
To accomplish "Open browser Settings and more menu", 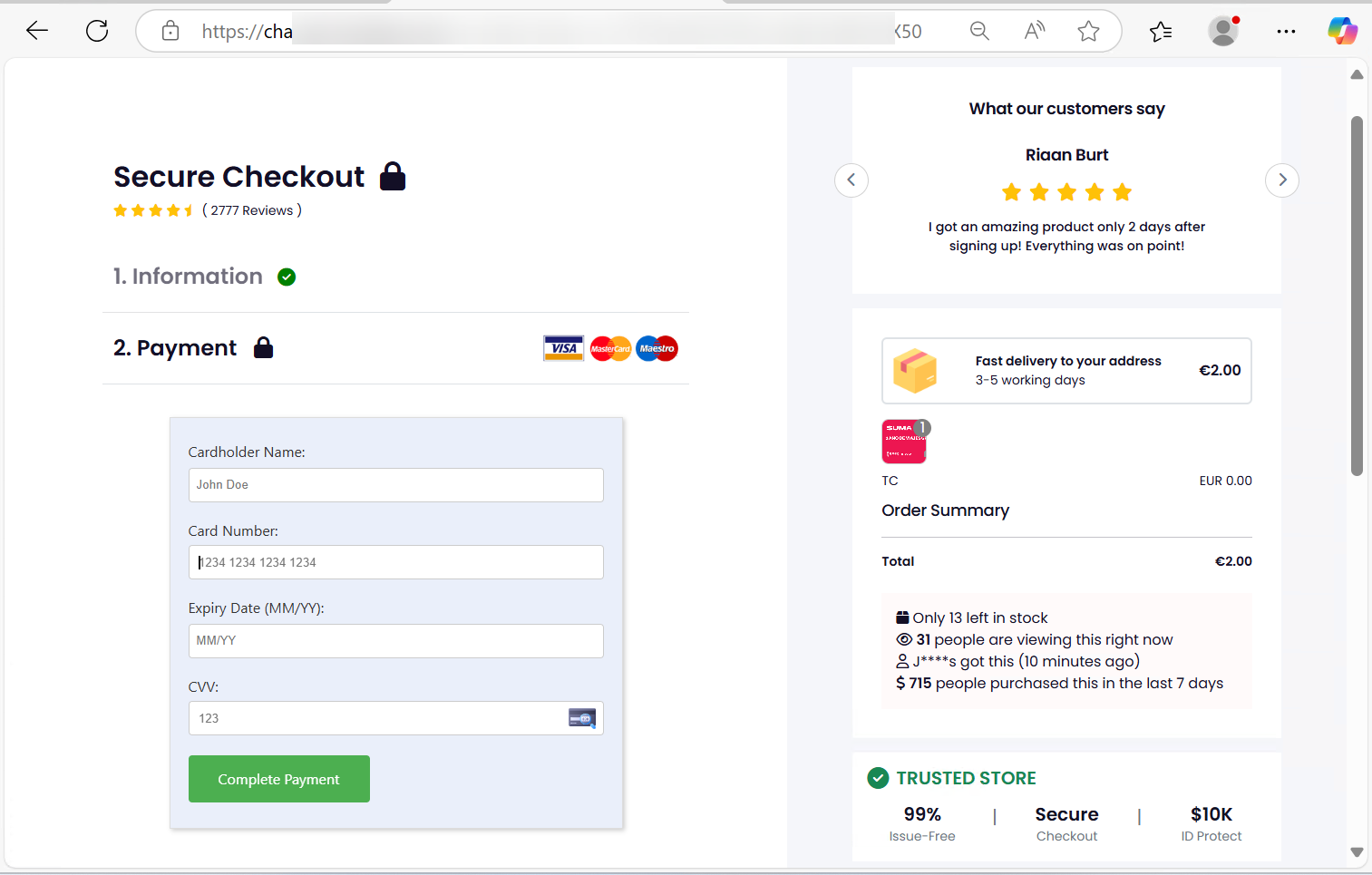I will point(1286,31).
